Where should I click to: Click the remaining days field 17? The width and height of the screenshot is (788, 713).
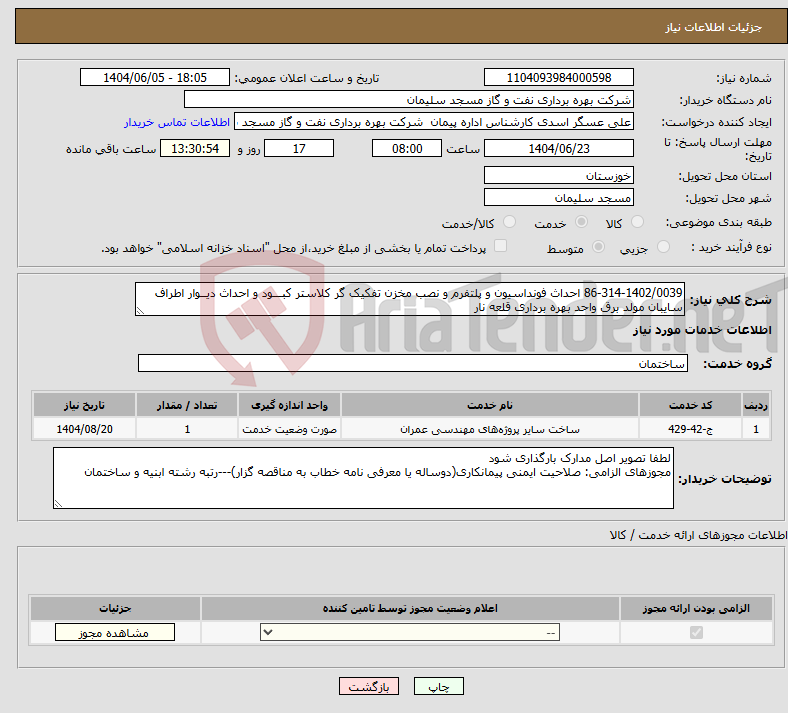coord(299,148)
